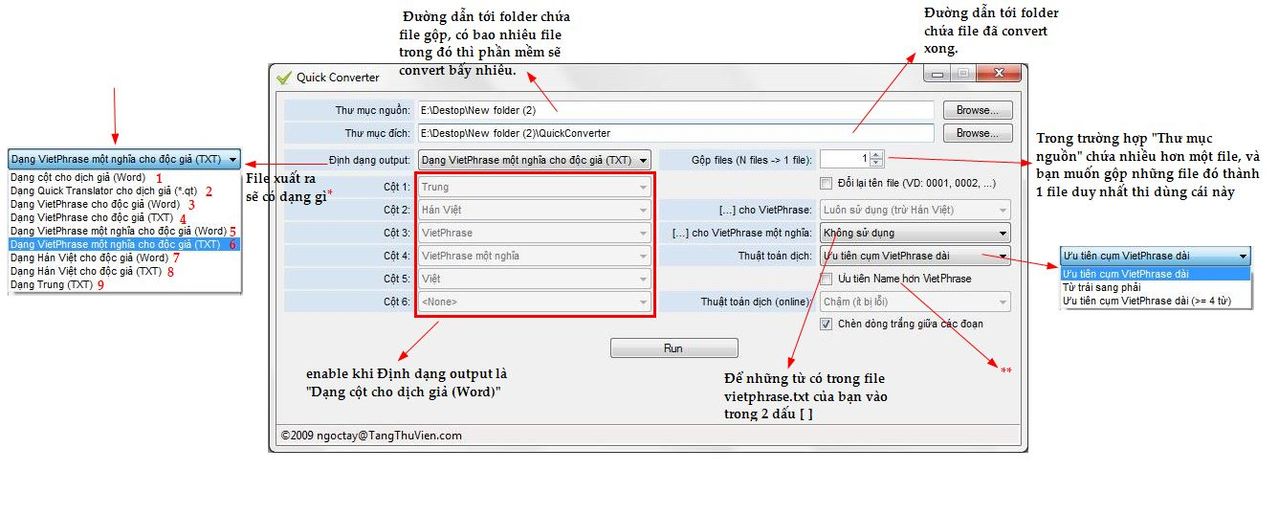Pick "Dạng Quick Translator cho dịch giả (*.qt)"
This screenshot has width=1279, height=515.
103,191
